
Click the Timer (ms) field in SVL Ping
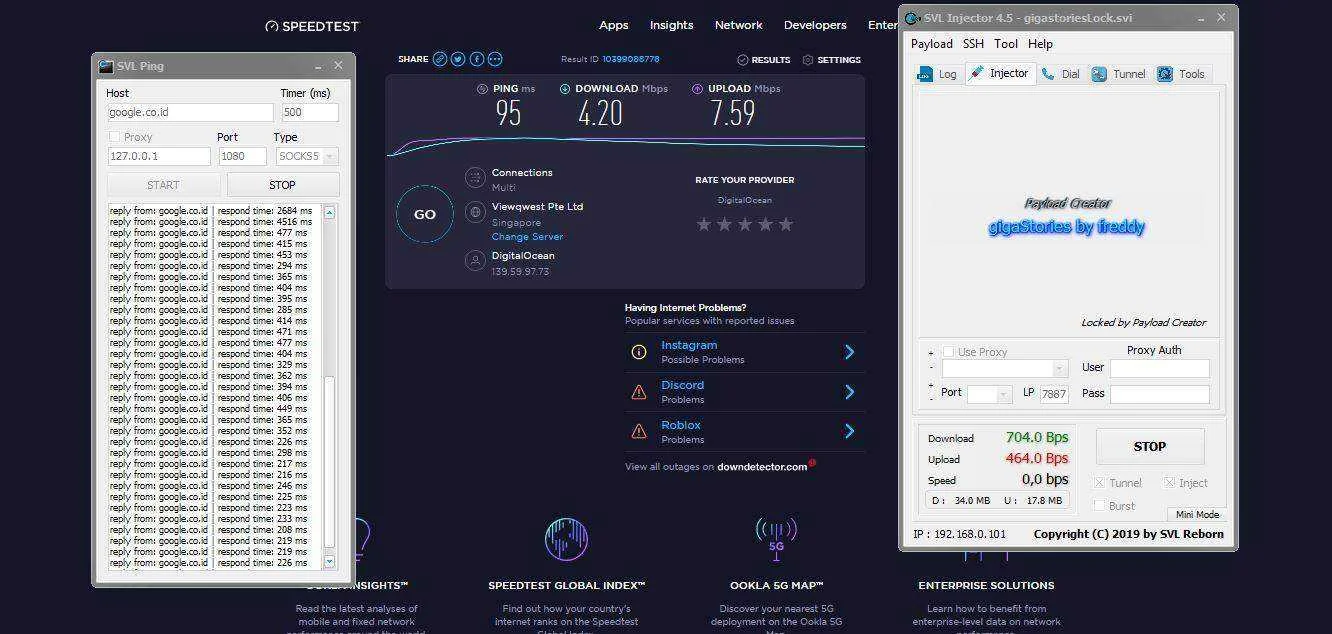310,113
